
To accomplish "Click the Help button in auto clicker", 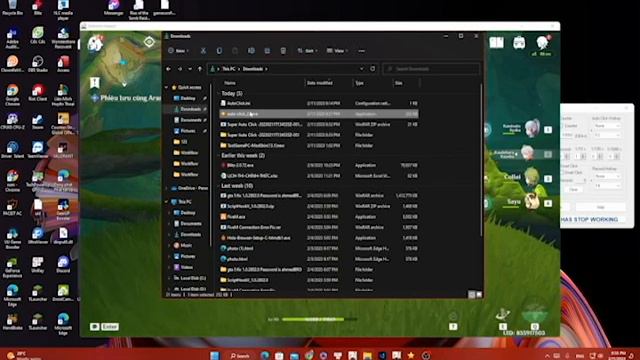I will click(600, 207).
